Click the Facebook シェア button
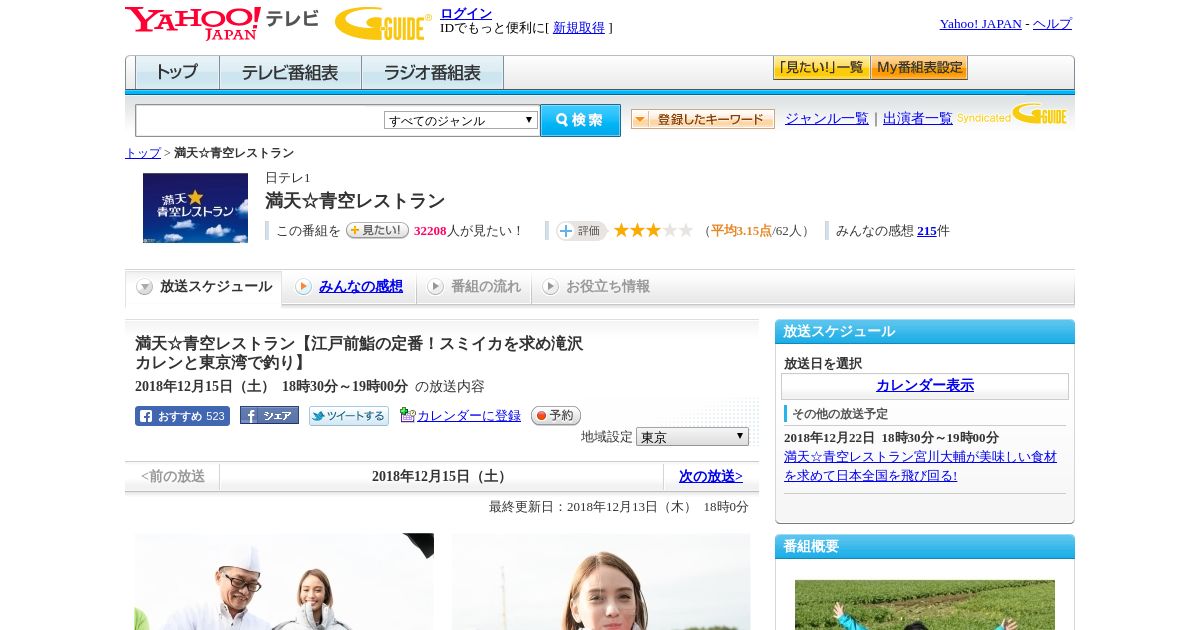Image resolution: width=1200 pixels, height=630 pixels. coord(269,416)
